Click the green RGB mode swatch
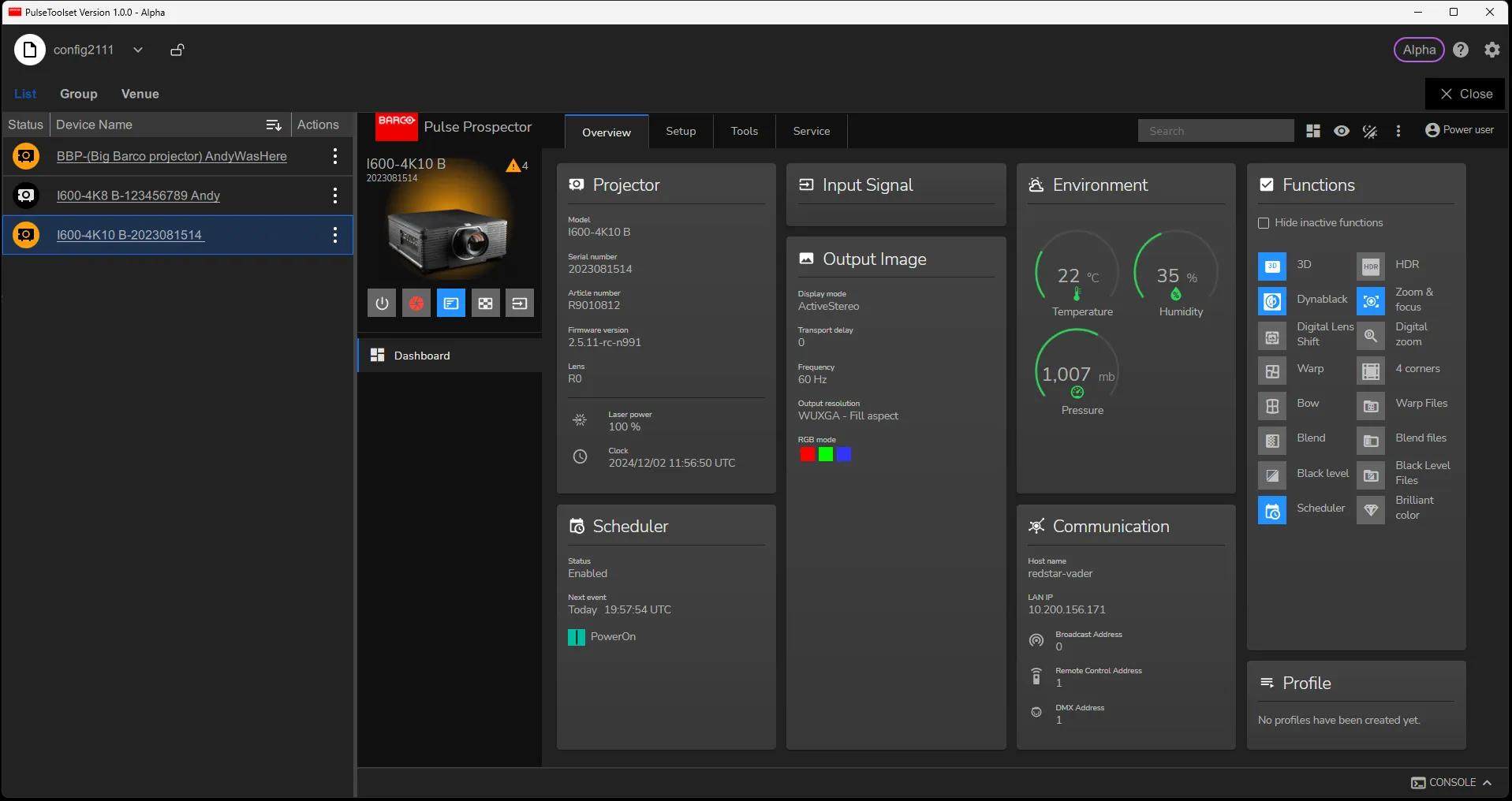Screen dimensions: 1512x801 (825, 454)
